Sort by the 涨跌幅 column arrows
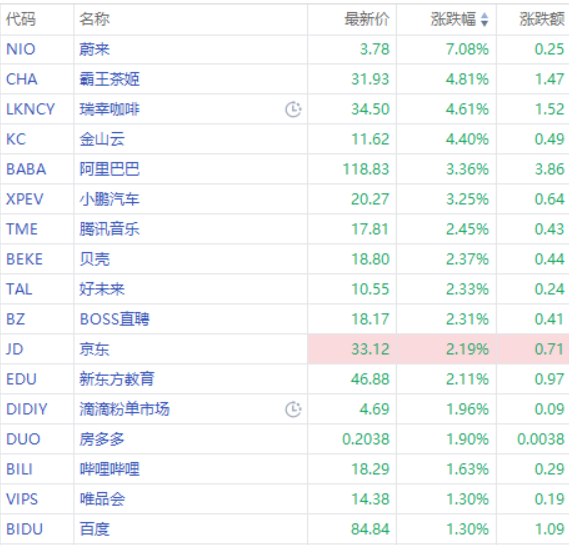Image resolution: width=569 pixels, height=545 pixels. click(x=484, y=19)
